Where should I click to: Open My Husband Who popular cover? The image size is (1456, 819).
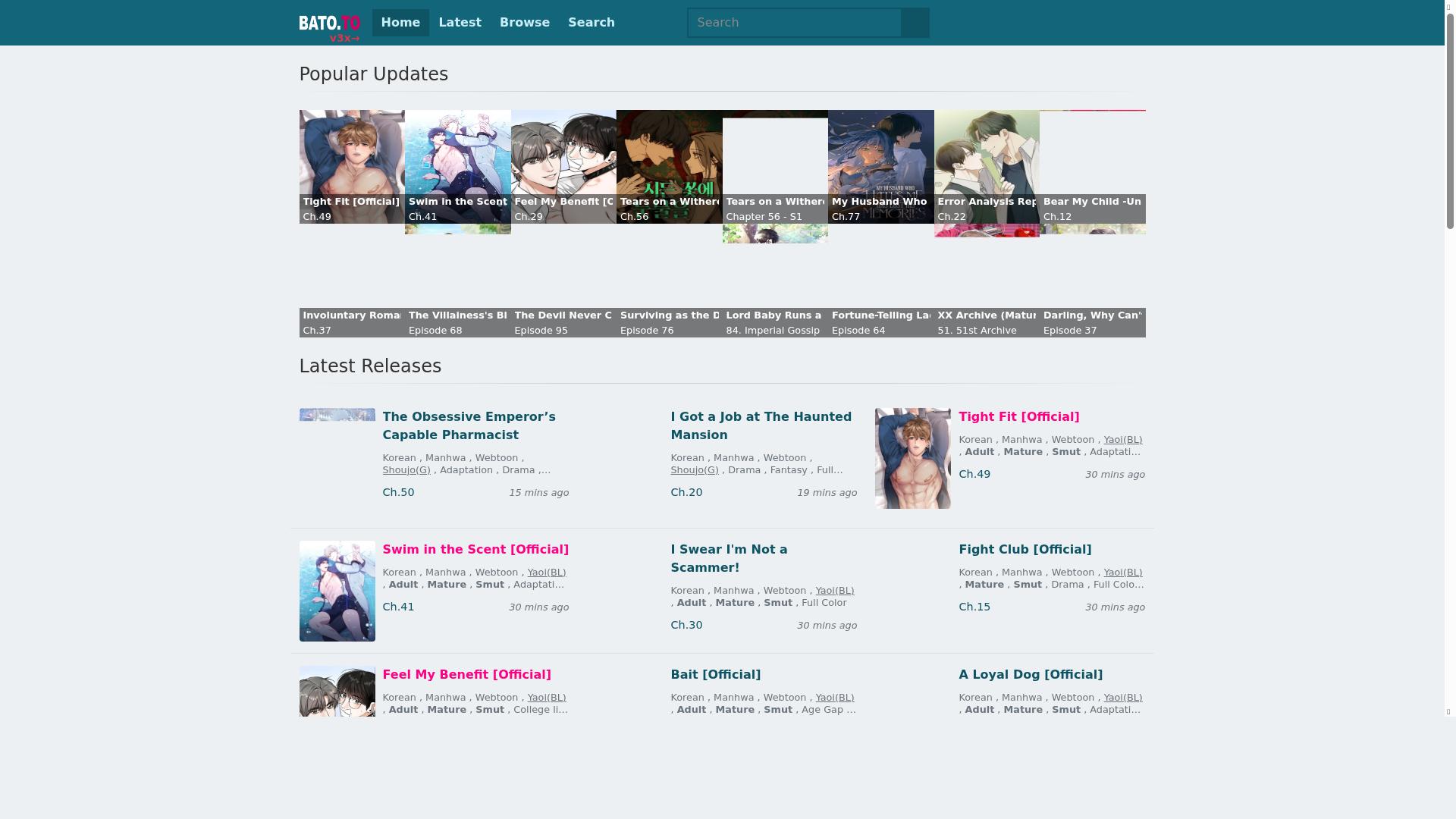click(x=880, y=155)
